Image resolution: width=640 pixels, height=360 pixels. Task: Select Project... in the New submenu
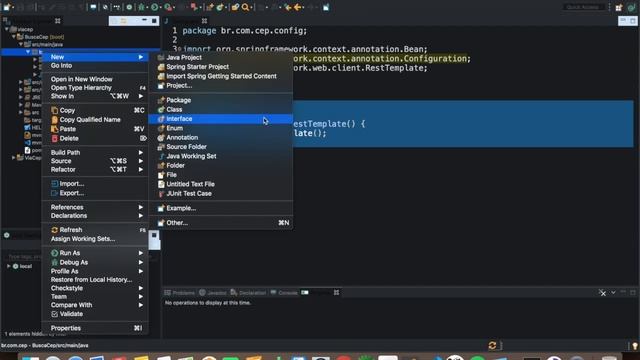coord(220,86)
